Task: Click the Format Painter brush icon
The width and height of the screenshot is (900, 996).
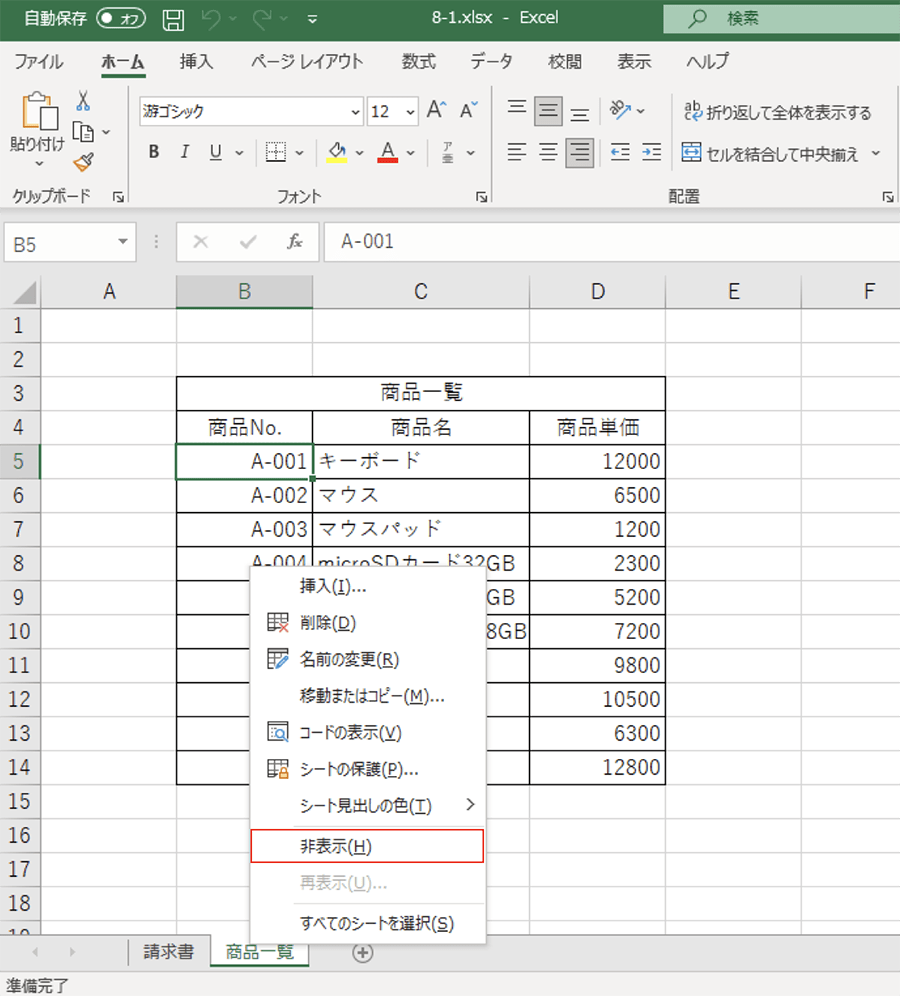Action: coord(83,162)
